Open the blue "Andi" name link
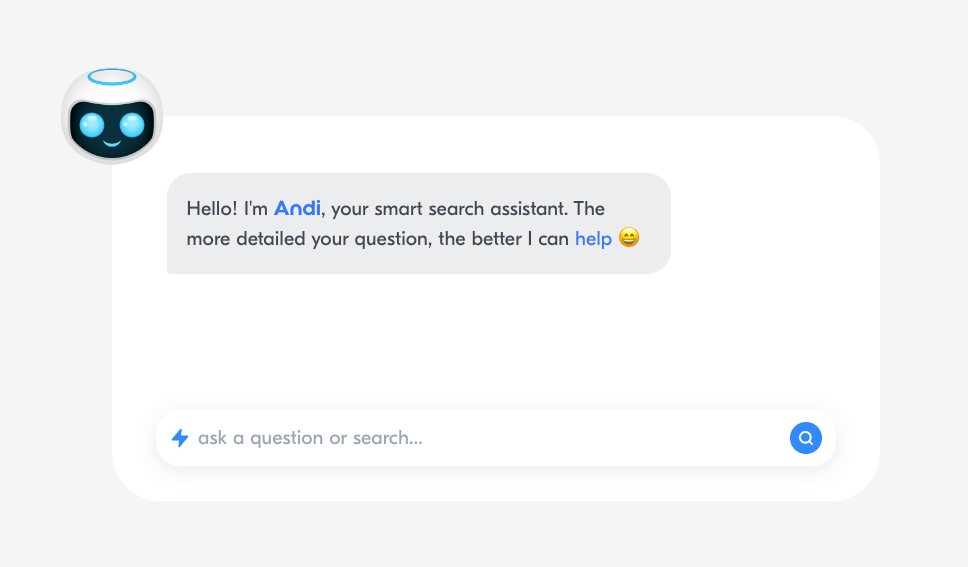 [x=297, y=208]
